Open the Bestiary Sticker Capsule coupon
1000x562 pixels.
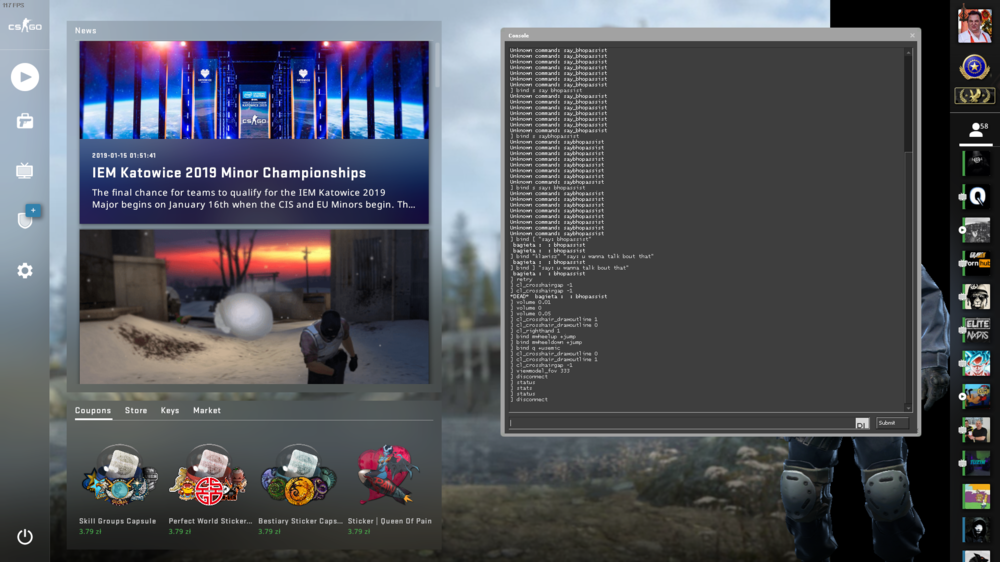pos(299,489)
